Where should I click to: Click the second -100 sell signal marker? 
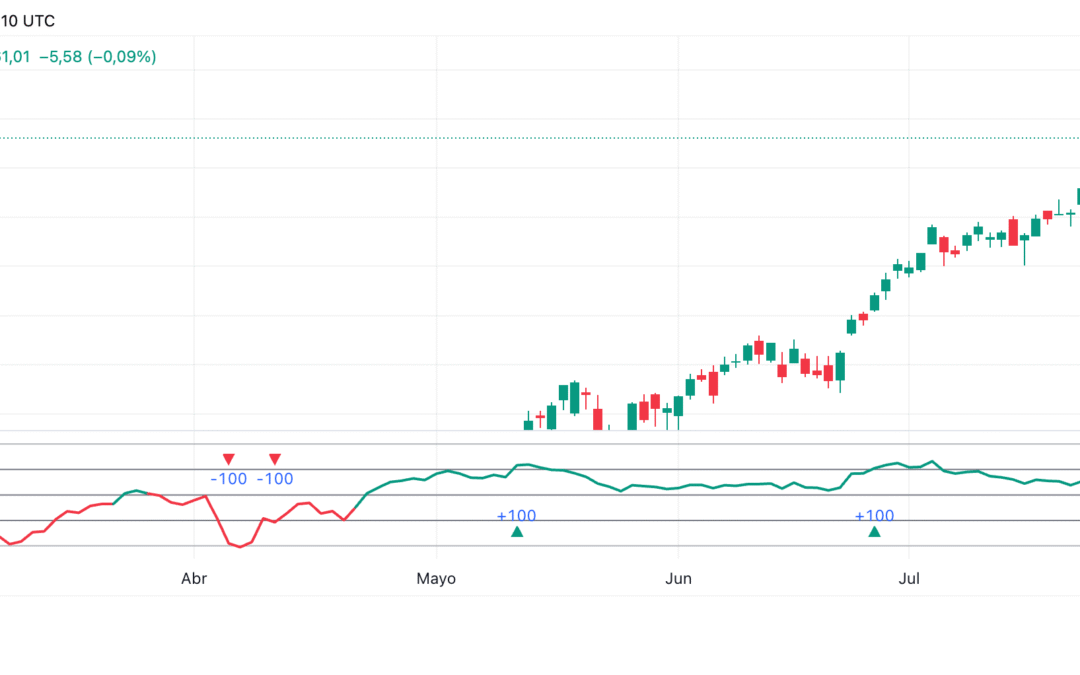click(274, 458)
